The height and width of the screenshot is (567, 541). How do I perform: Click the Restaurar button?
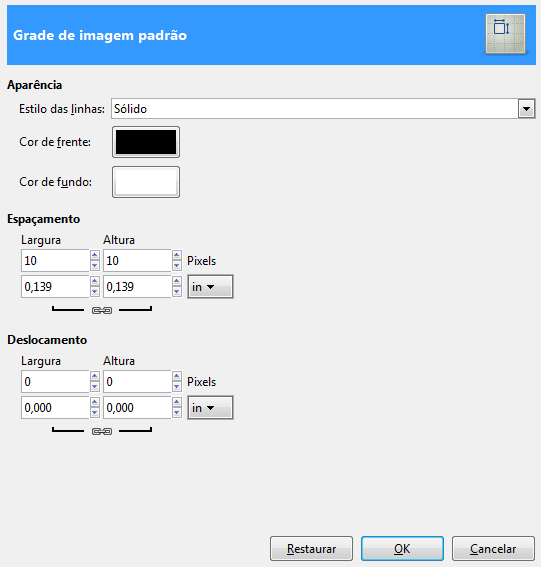pos(311,549)
